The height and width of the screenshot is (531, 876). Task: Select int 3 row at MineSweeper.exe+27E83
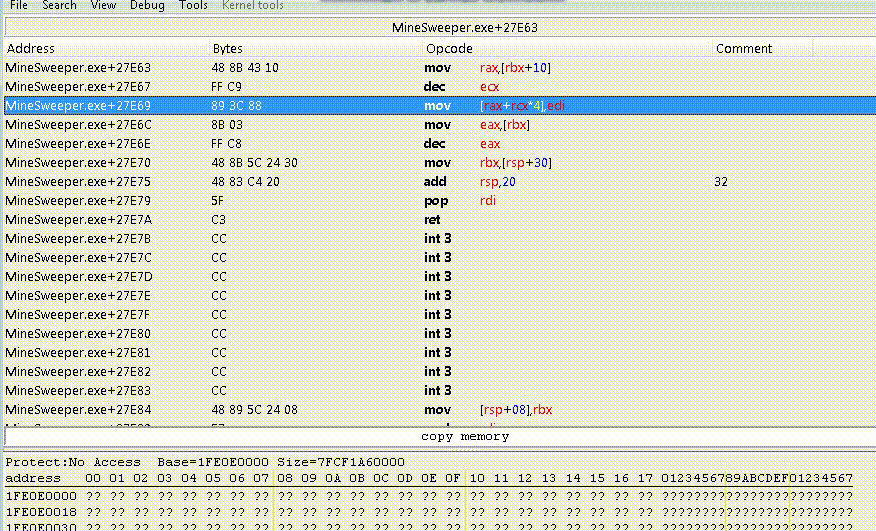point(440,391)
